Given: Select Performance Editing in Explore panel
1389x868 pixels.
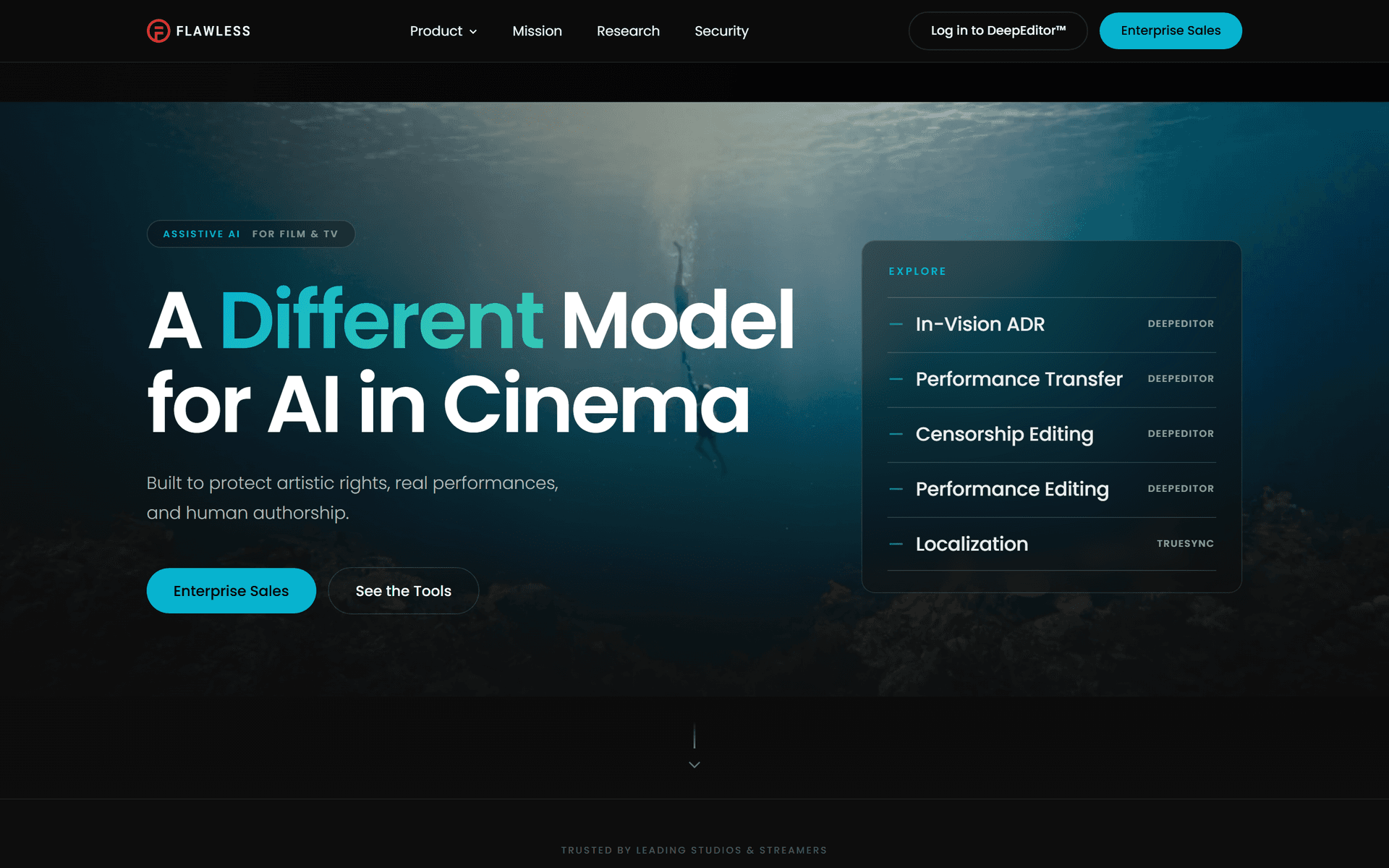Looking at the screenshot, I should [1052, 490].
